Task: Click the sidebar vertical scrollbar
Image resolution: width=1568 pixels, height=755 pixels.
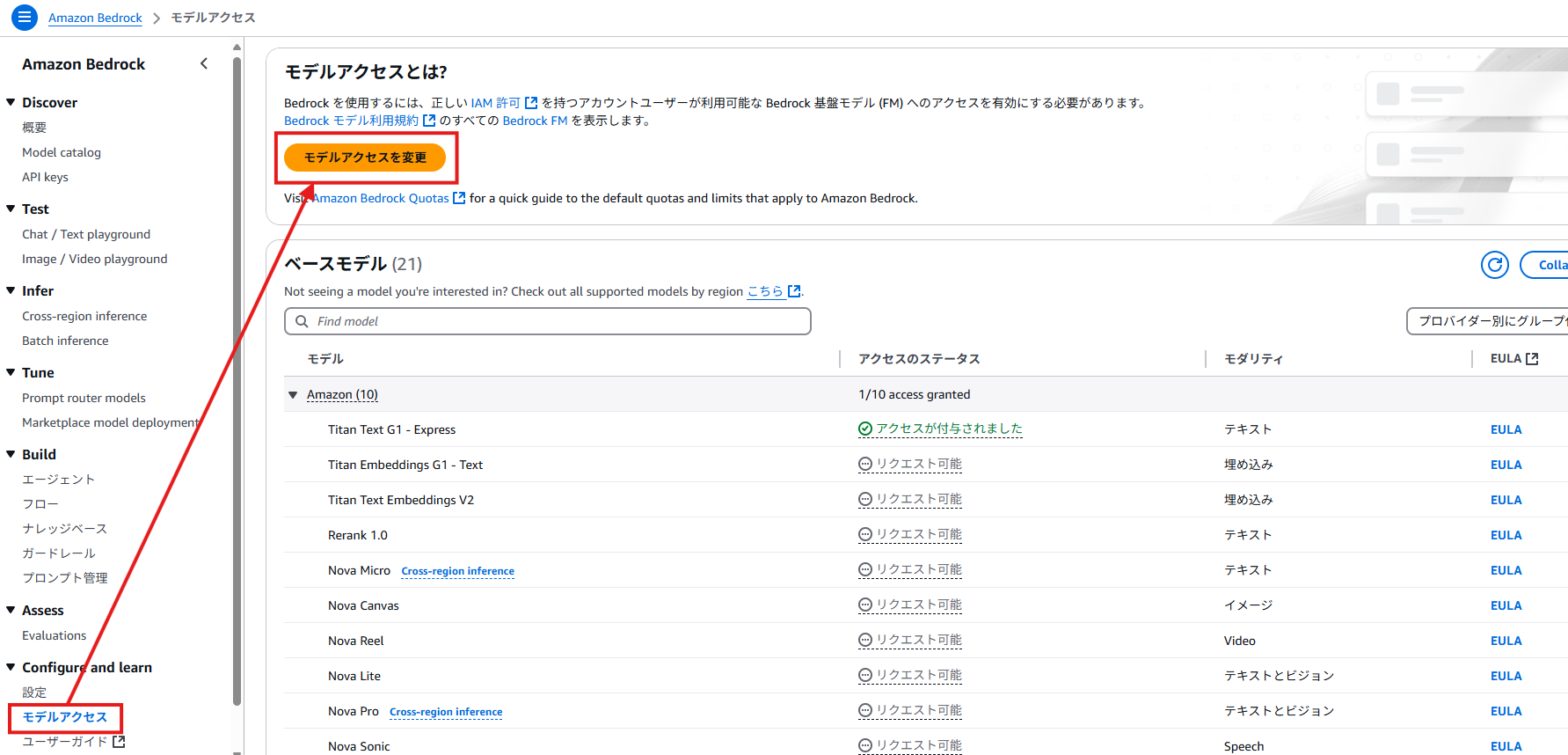Action: click(x=237, y=380)
